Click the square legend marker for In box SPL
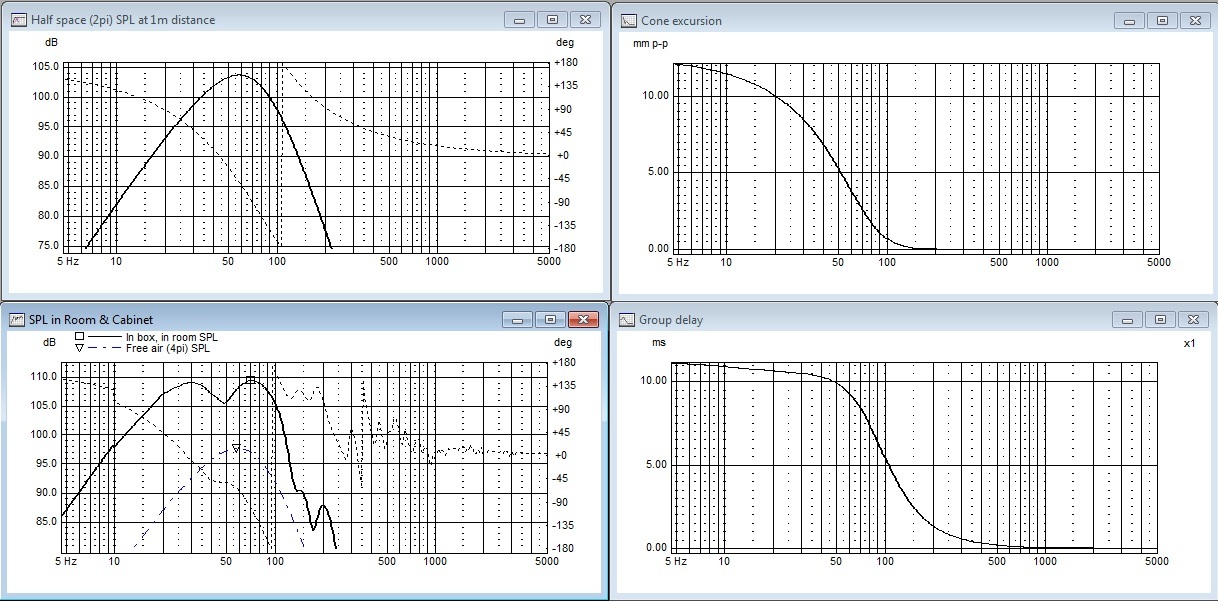The height and width of the screenshot is (601, 1218). 79,337
